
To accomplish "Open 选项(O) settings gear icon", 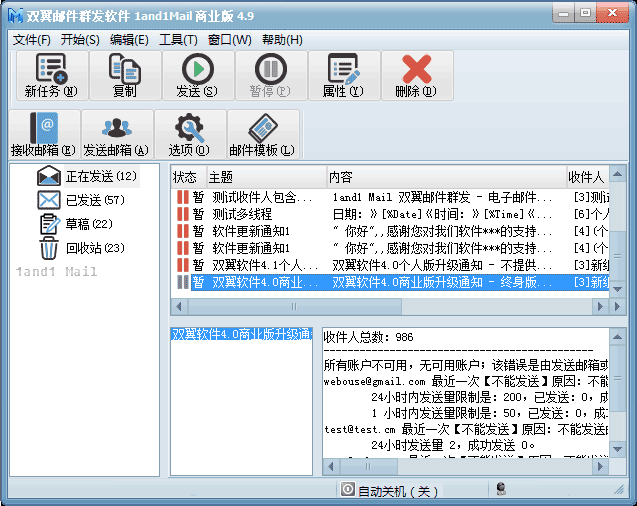I will pyautogui.click(x=190, y=134).
